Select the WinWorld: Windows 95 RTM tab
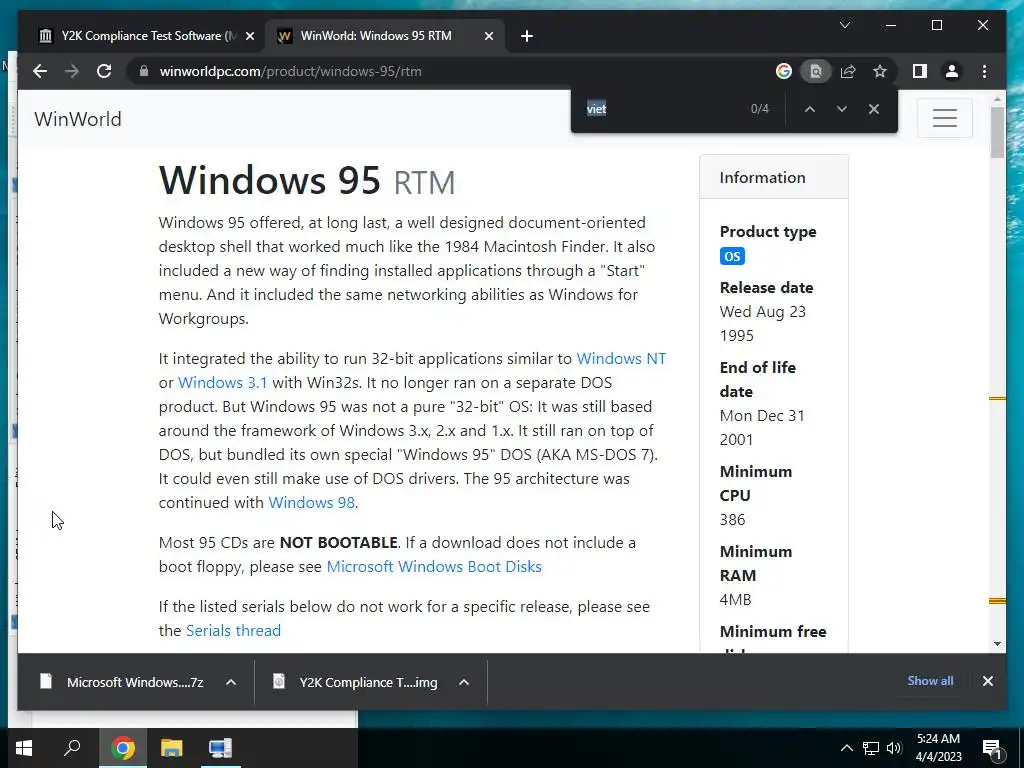1024x768 pixels. pyautogui.click(x=384, y=36)
